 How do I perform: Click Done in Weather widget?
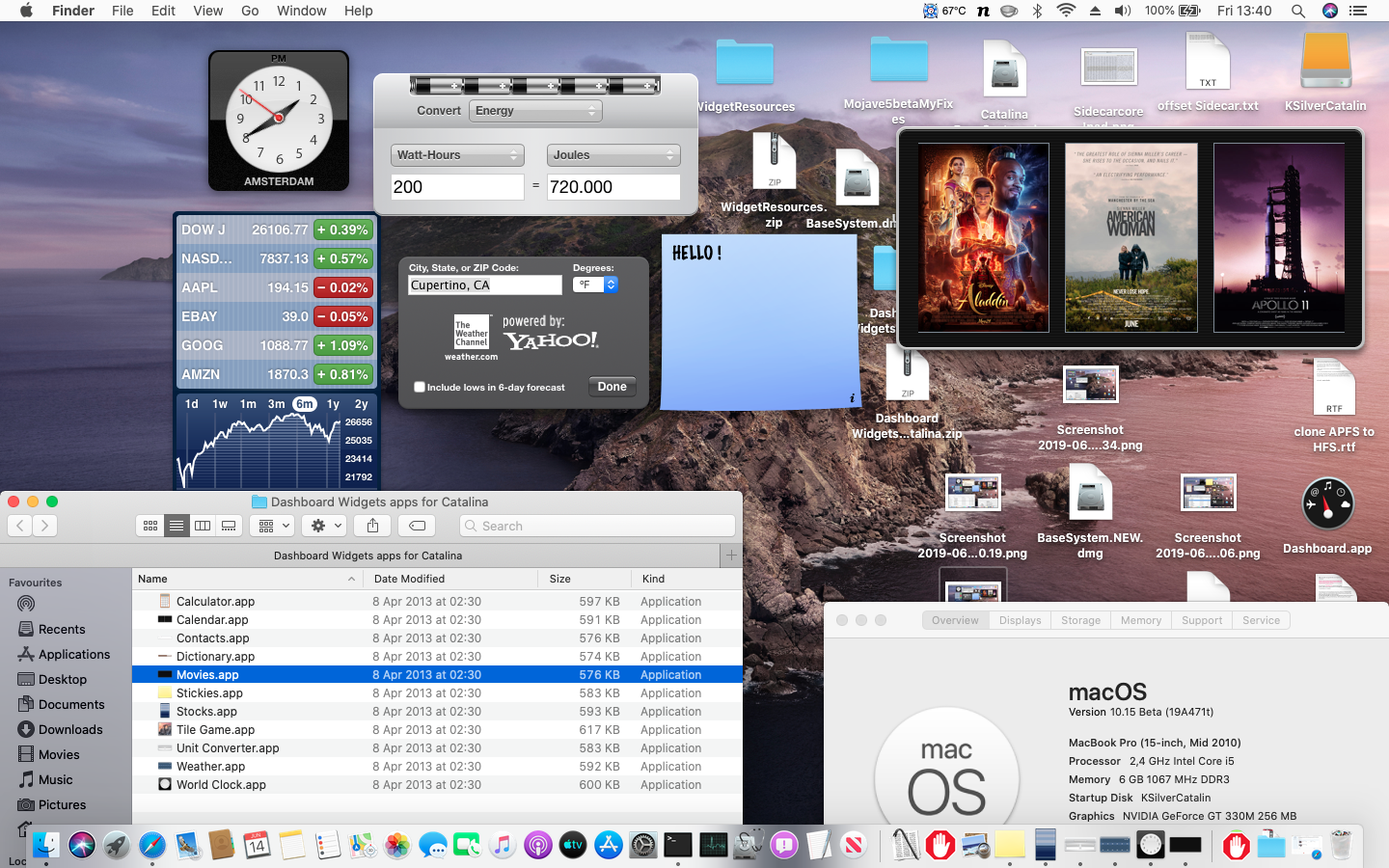612,387
